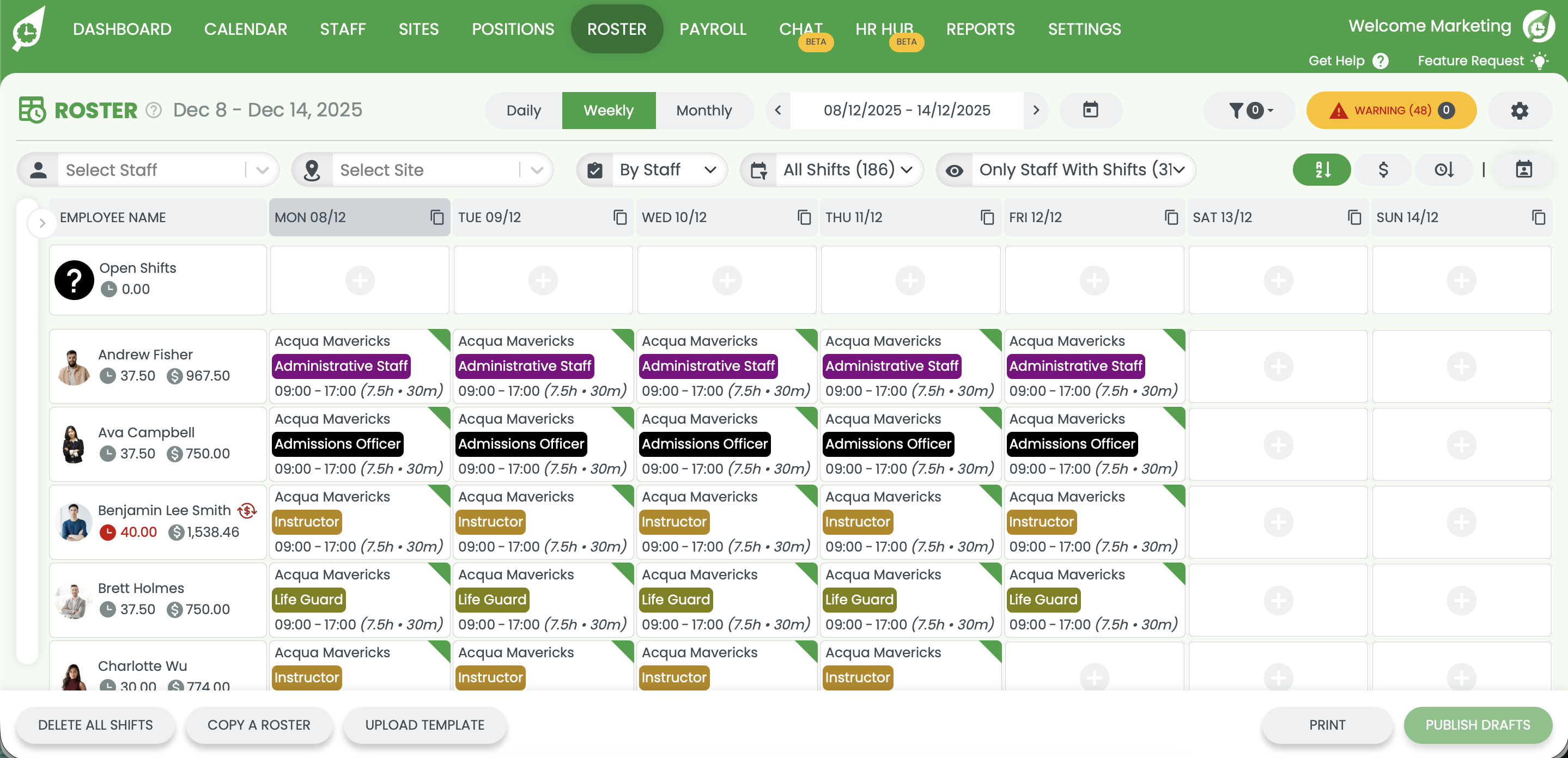Screen dimensions: 1568x758
Task: Switch the roster to Daily view
Action: click(x=523, y=110)
